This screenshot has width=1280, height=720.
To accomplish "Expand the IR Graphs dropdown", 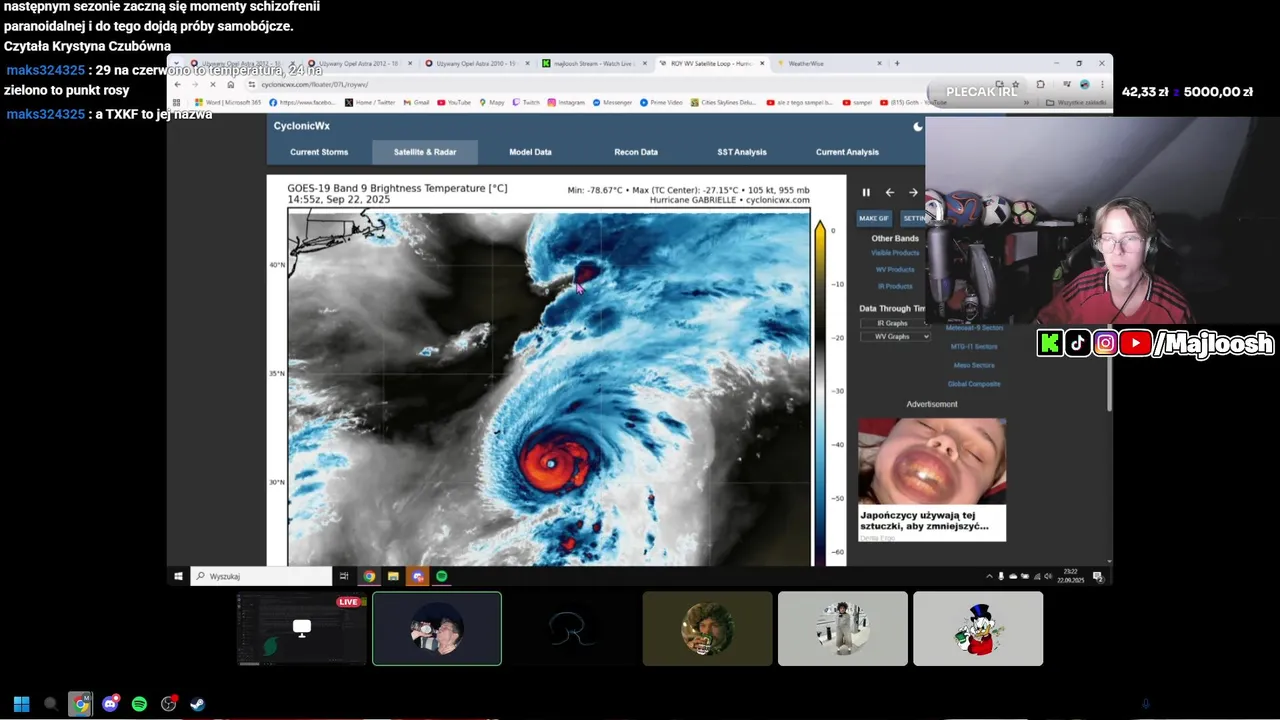I will click(893, 323).
